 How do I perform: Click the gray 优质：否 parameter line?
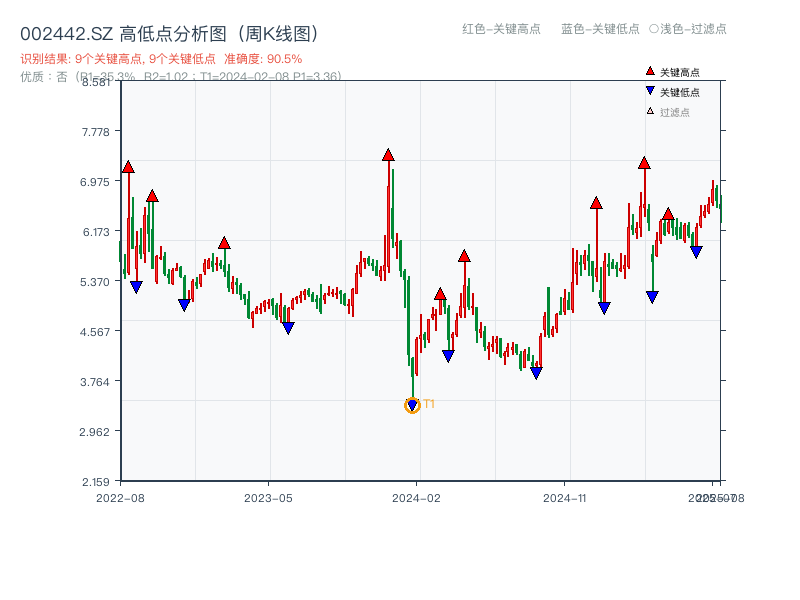tap(181, 77)
